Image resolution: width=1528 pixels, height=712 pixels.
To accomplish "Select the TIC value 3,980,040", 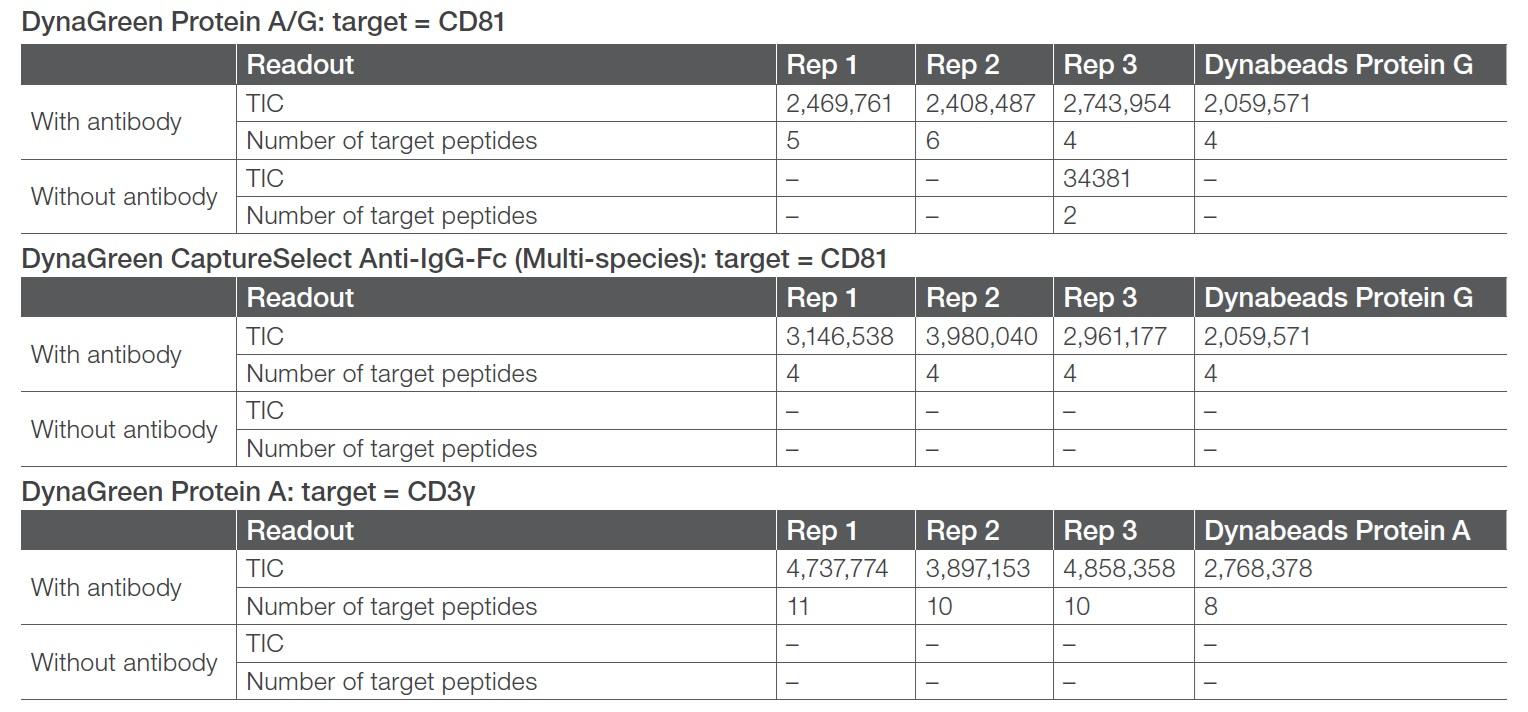I will (x=981, y=336).
